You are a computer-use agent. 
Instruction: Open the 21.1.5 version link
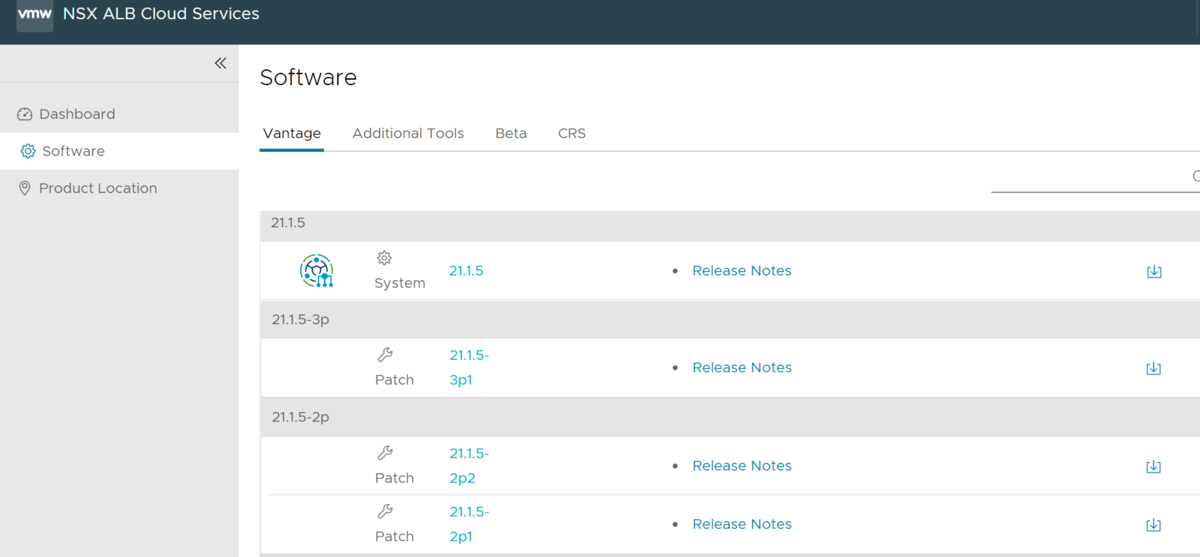[466, 271]
